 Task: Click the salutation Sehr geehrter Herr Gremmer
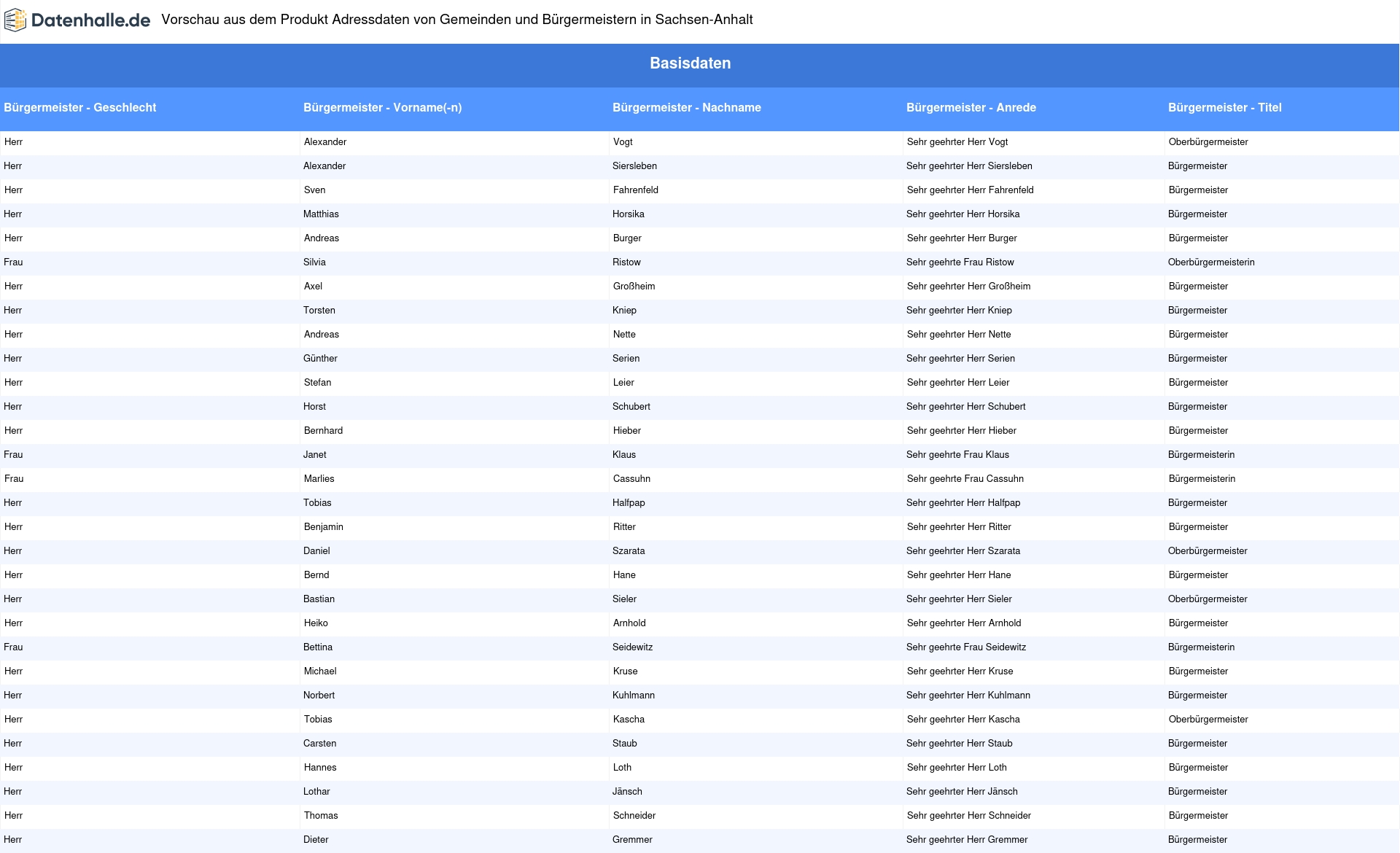tap(967, 840)
